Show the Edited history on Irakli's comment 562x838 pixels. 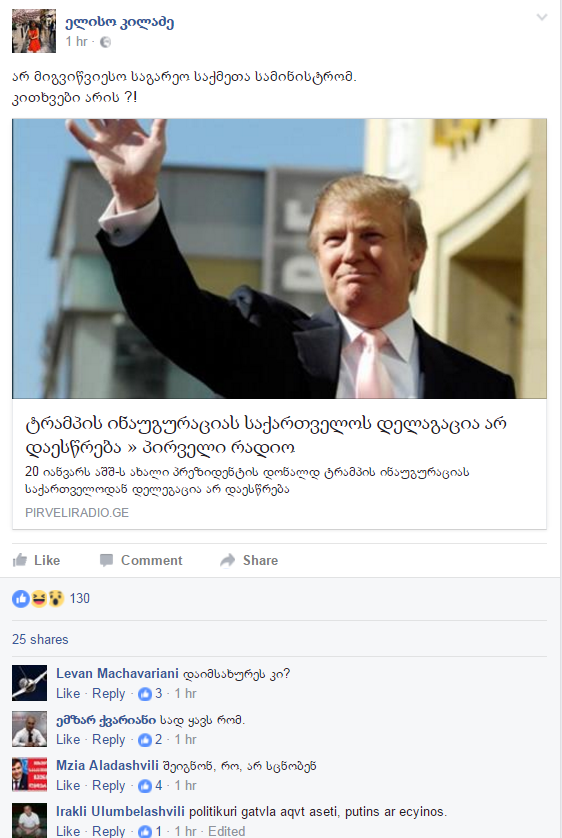point(227,831)
